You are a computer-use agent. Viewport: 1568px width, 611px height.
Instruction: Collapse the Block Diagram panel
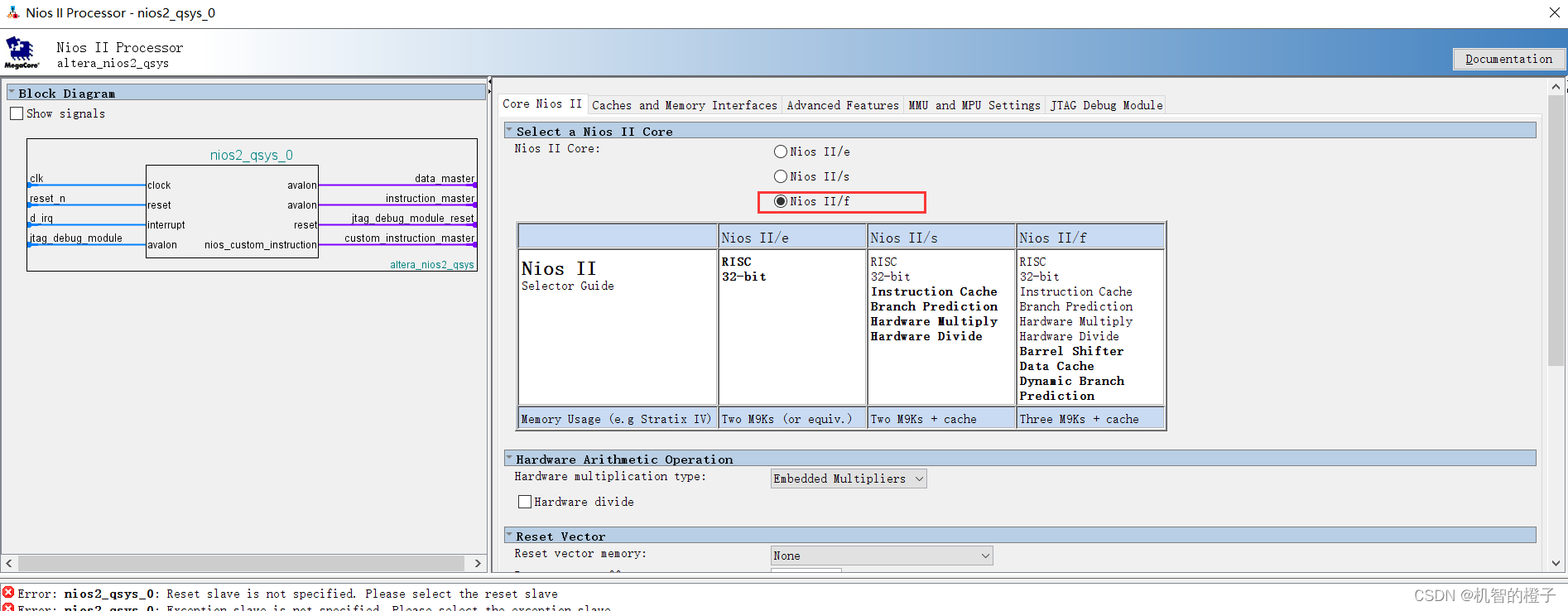12,93
